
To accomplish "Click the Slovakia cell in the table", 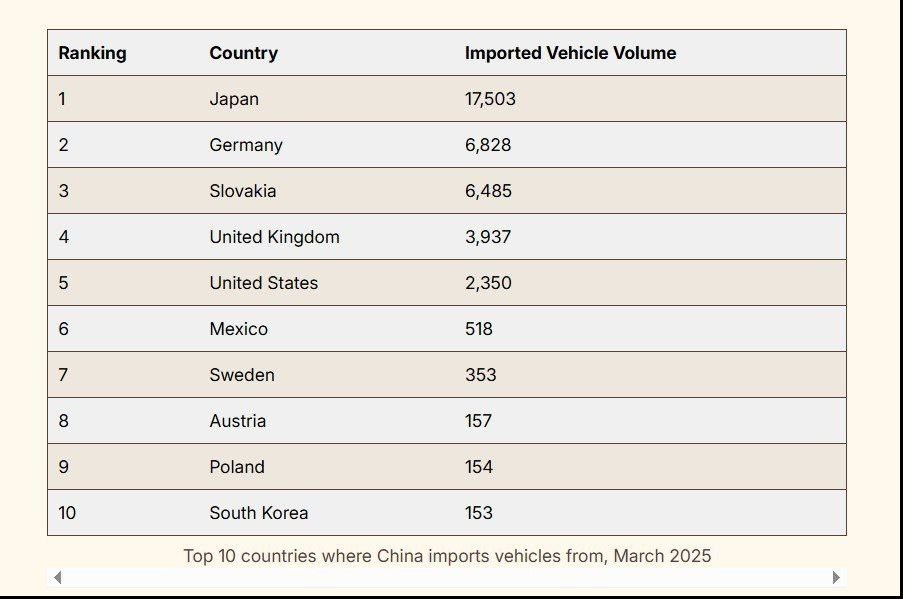I will (243, 191).
